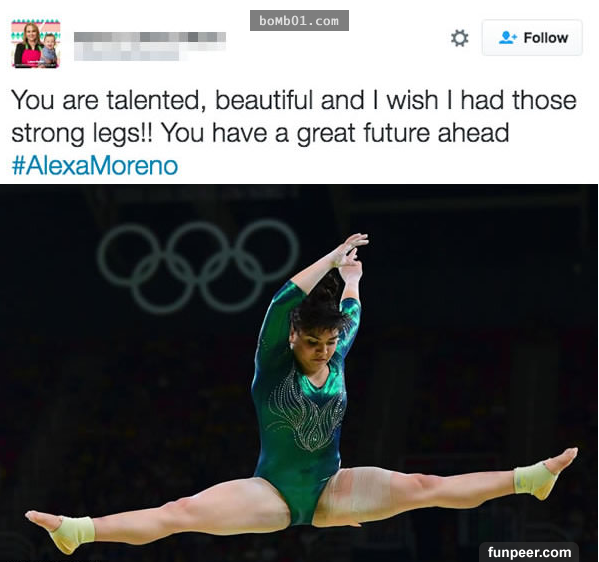The height and width of the screenshot is (562, 599).
Task: Click the Follow button
Action: 532,38
